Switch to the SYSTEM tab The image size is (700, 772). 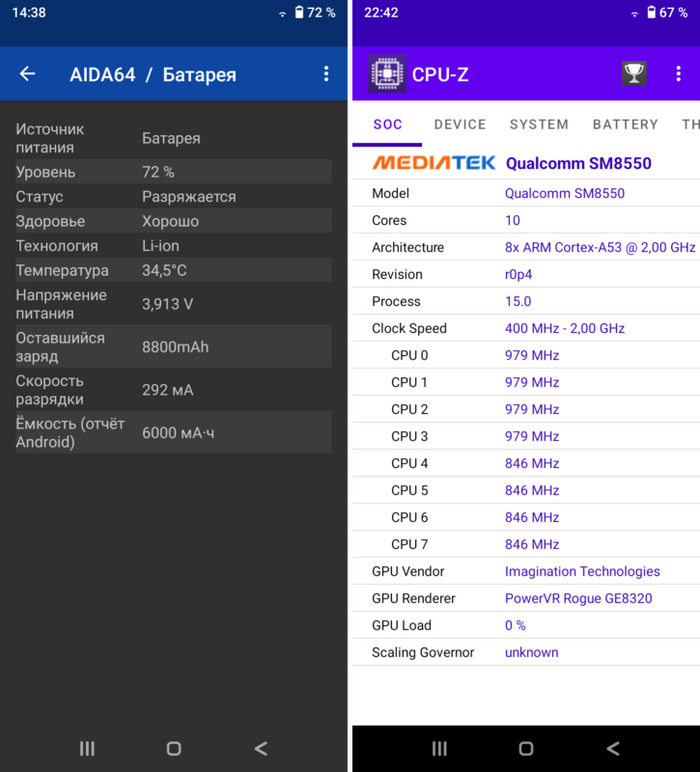pyautogui.click(x=539, y=124)
